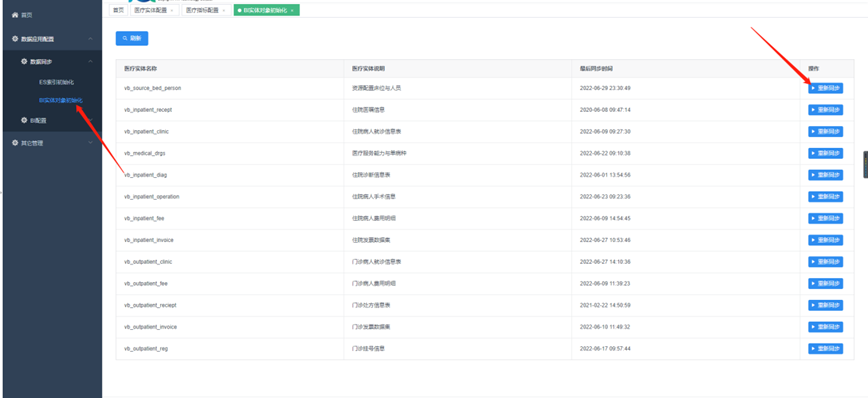
Task: Select the vb_inpatient_recept name cell
Action: click(x=230, y=110)
